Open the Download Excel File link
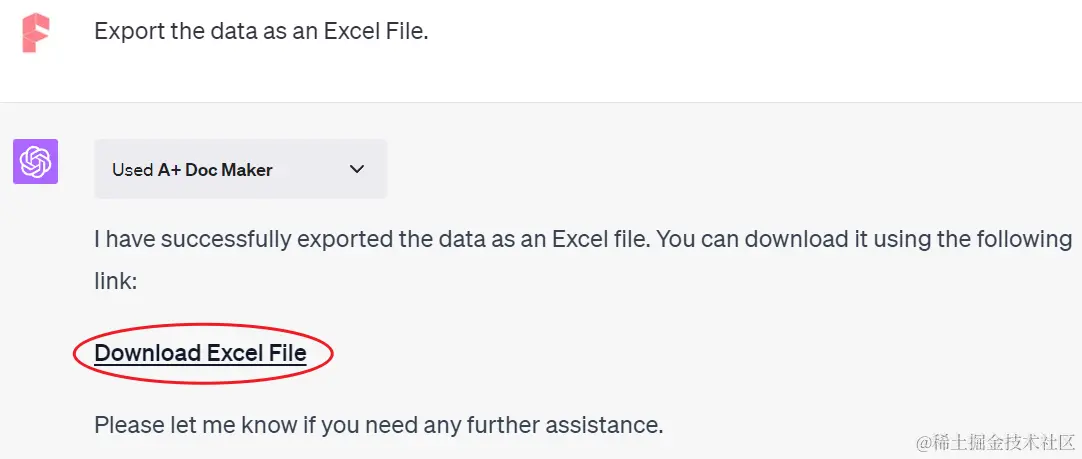 coord(200,353)
